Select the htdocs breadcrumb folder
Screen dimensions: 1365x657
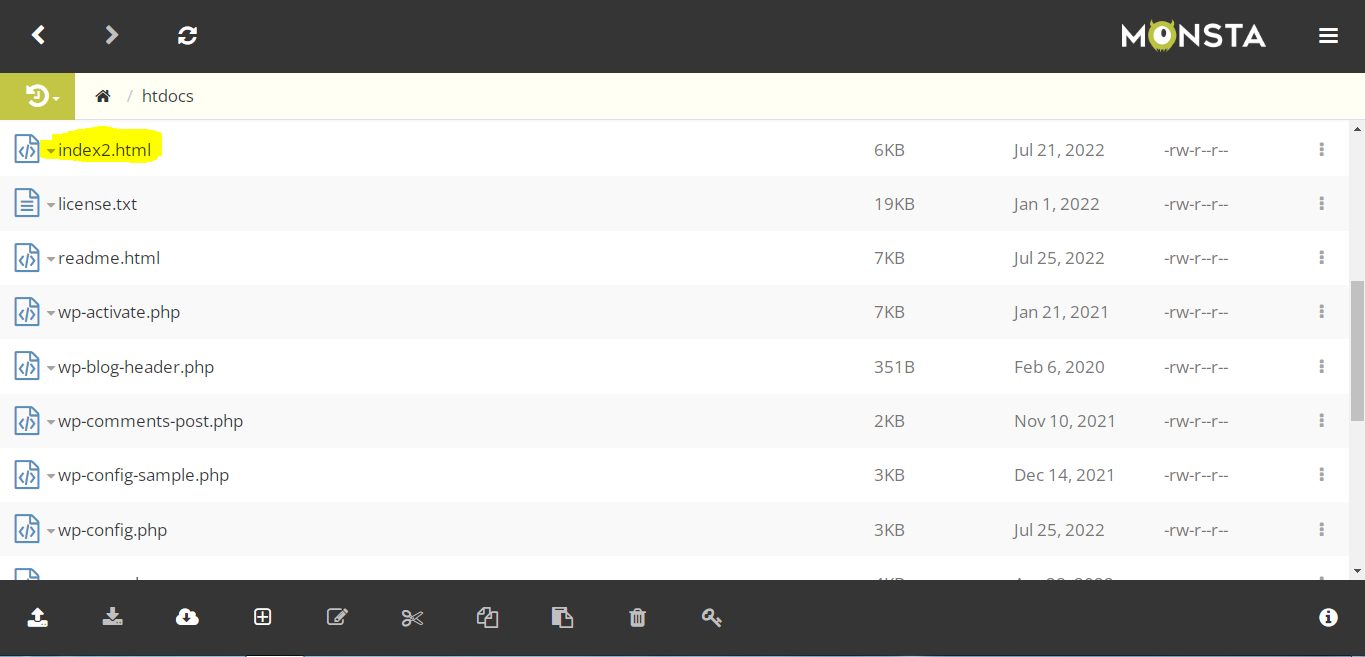point(168,96)
